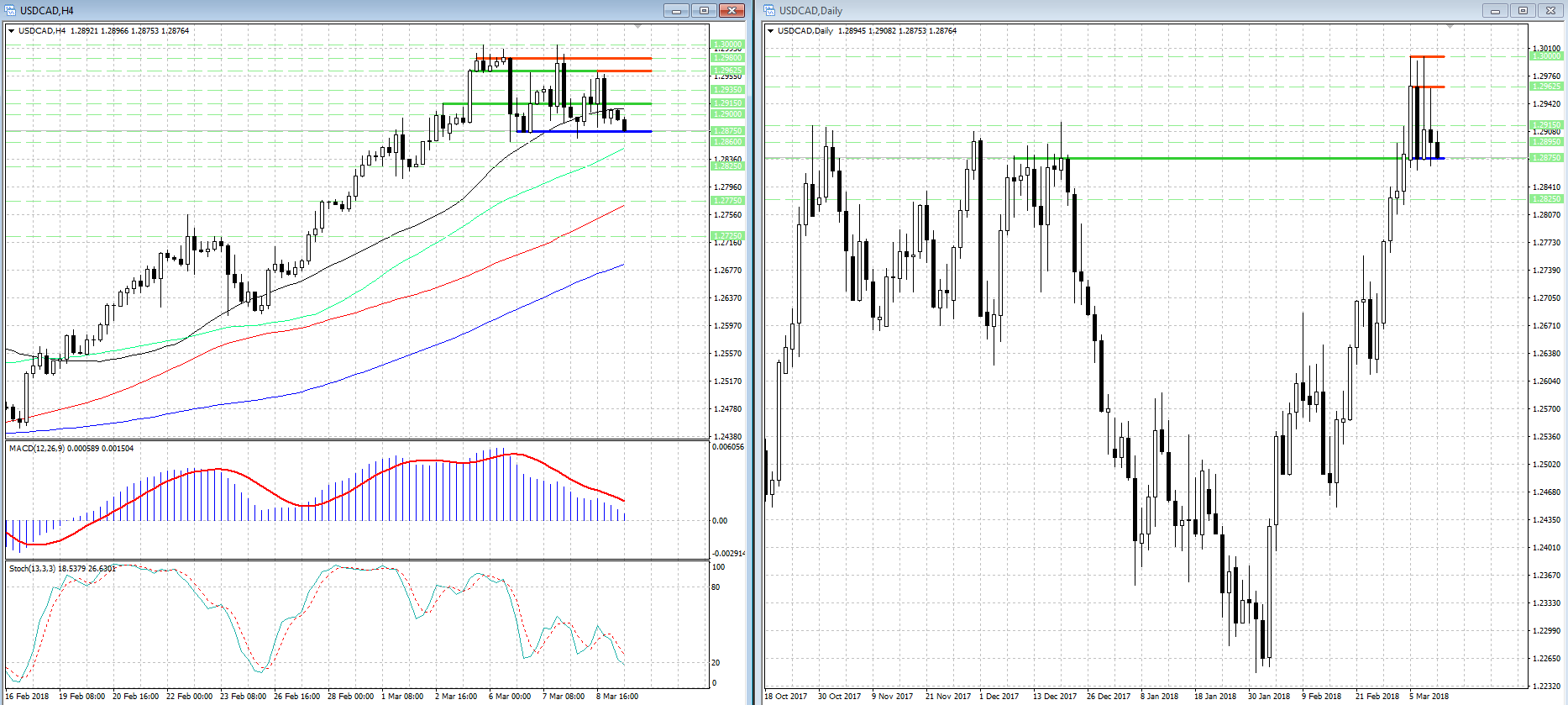Click the 1.30000 green price tag on H4

tap(727, 44)
